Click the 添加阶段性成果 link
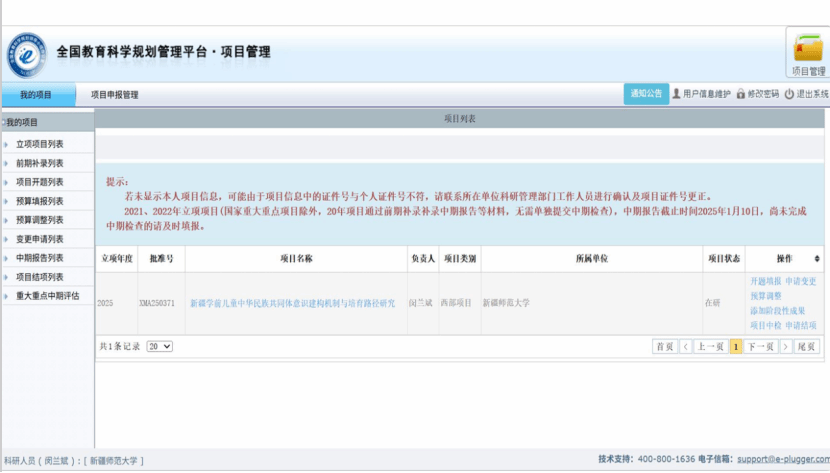The height and width of the screenshot is (473, 830). coord(777,311)
